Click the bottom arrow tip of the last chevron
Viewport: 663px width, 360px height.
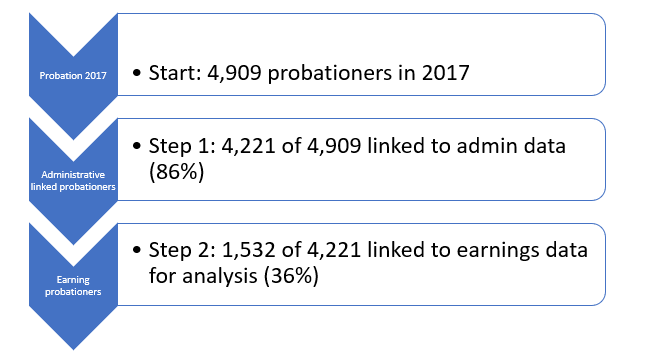73,345
